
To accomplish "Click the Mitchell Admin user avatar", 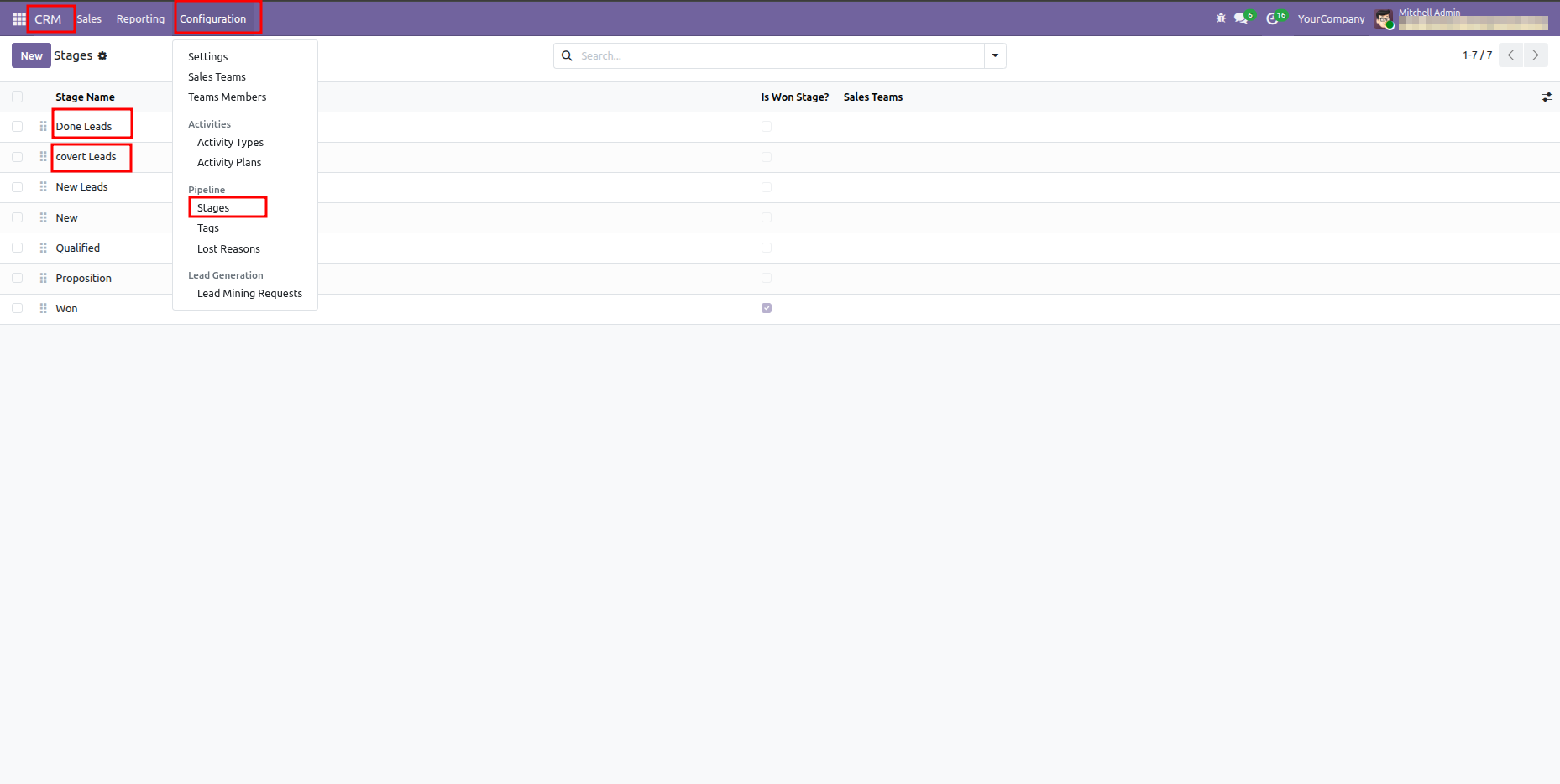I will click(1384, 18).
